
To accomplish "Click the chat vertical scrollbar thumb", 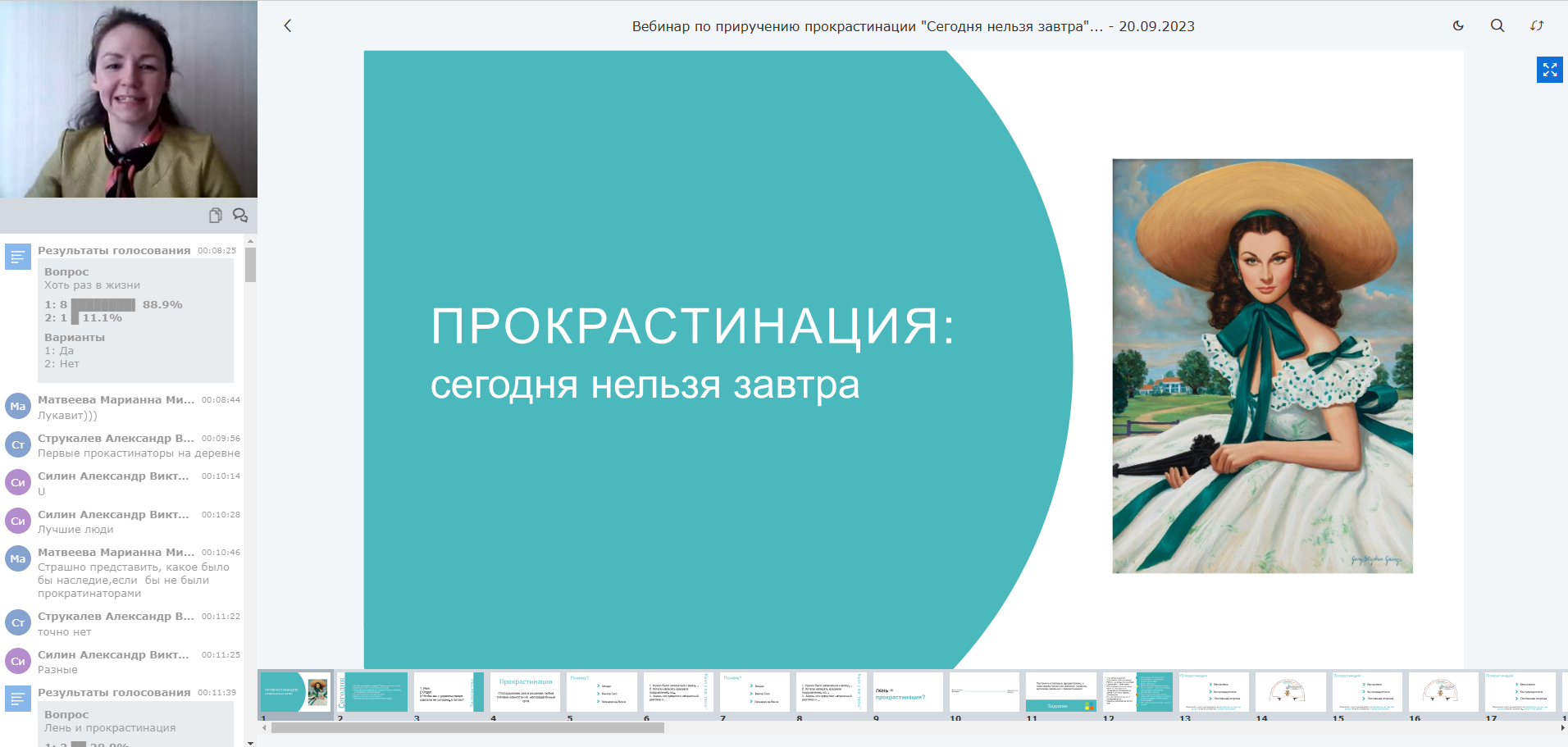I will (250, 264).
